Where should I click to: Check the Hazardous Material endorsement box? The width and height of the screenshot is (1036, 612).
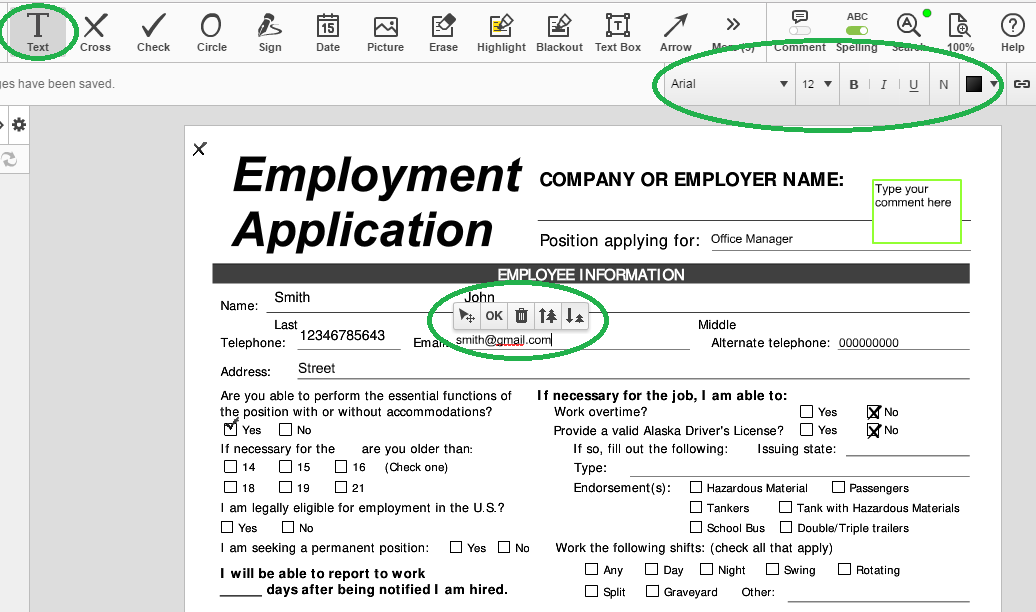[696, 487]
